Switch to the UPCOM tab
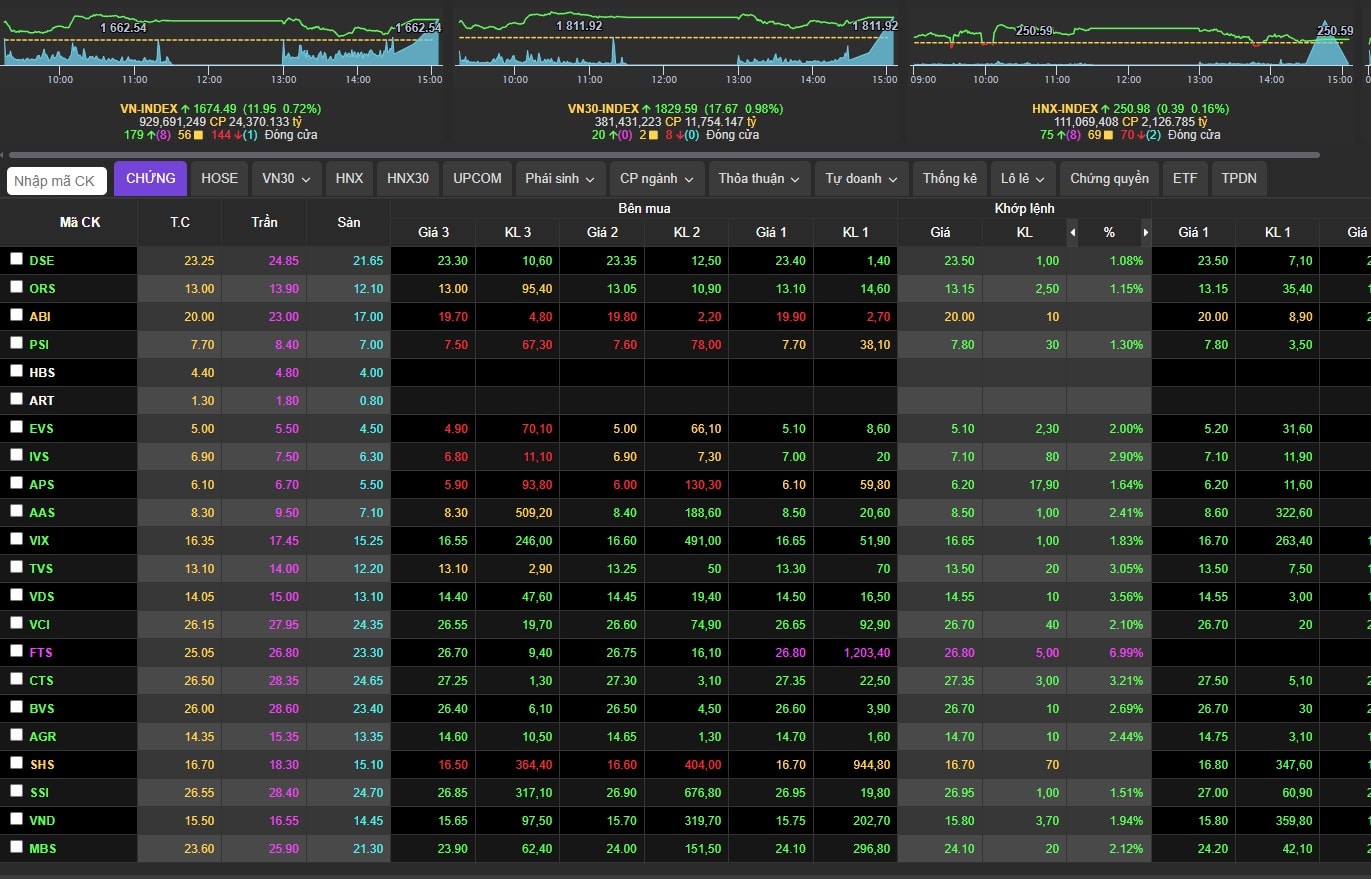The height and width of the screenshot is (879, 1371). (x=477, y=179)
